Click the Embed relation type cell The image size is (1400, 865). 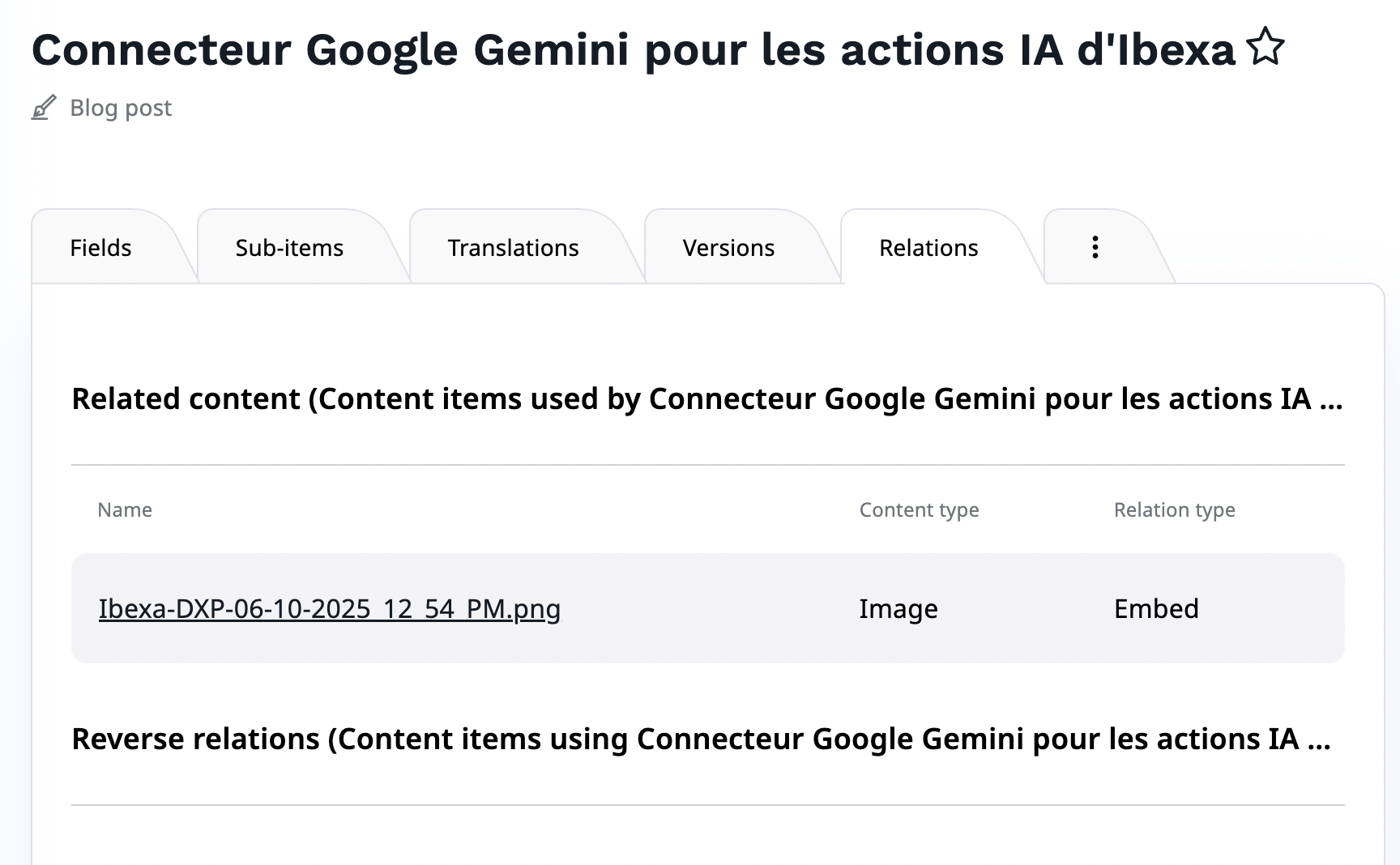(1156, 609)
